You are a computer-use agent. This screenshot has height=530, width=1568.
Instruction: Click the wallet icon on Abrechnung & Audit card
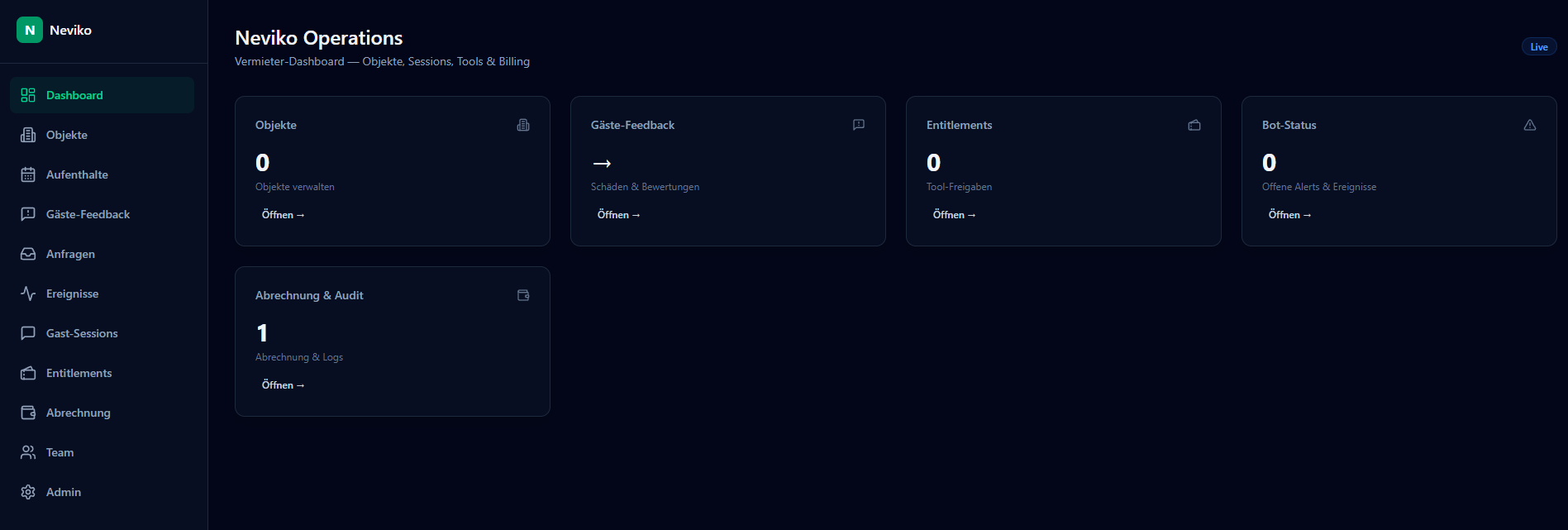point(523,295)
